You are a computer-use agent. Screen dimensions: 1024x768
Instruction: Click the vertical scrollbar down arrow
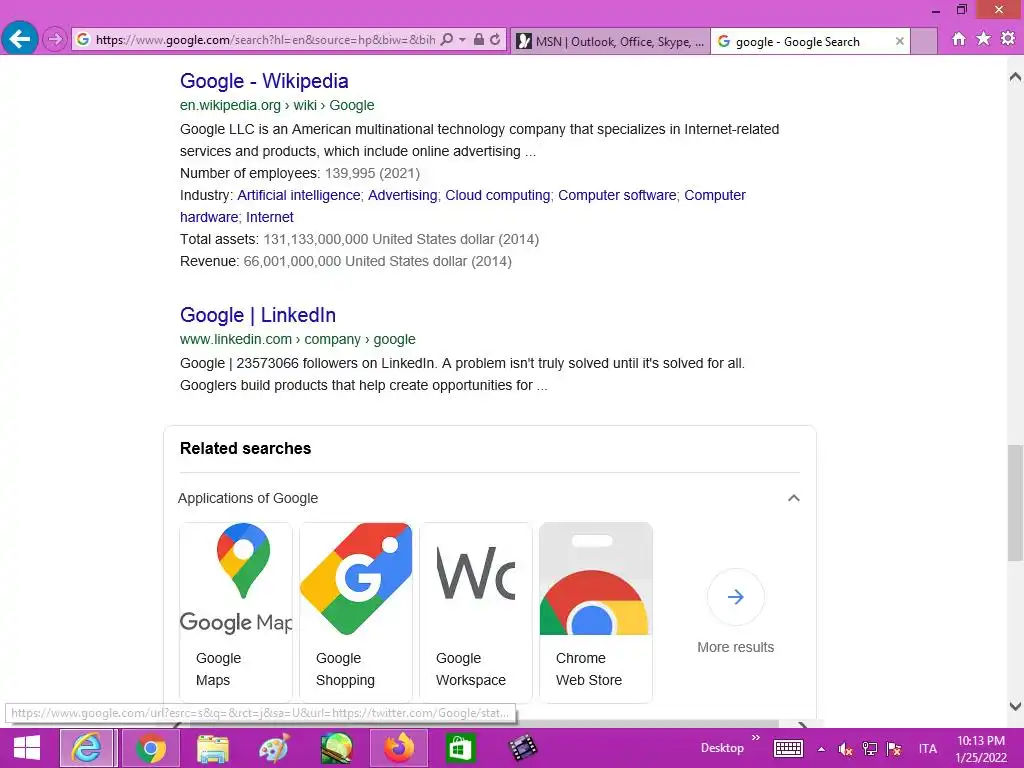[1015, 706]
